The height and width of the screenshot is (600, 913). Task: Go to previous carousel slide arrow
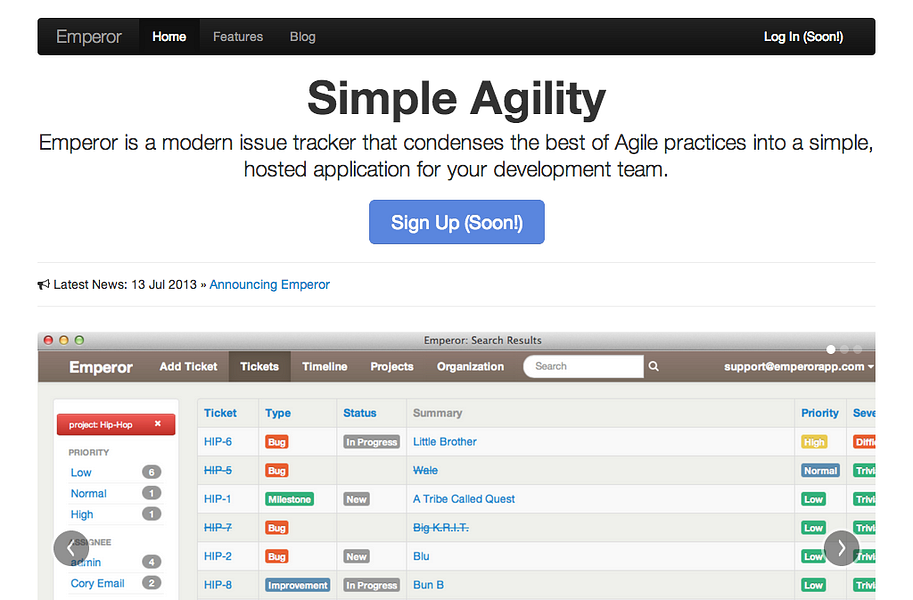coord(71,548)
